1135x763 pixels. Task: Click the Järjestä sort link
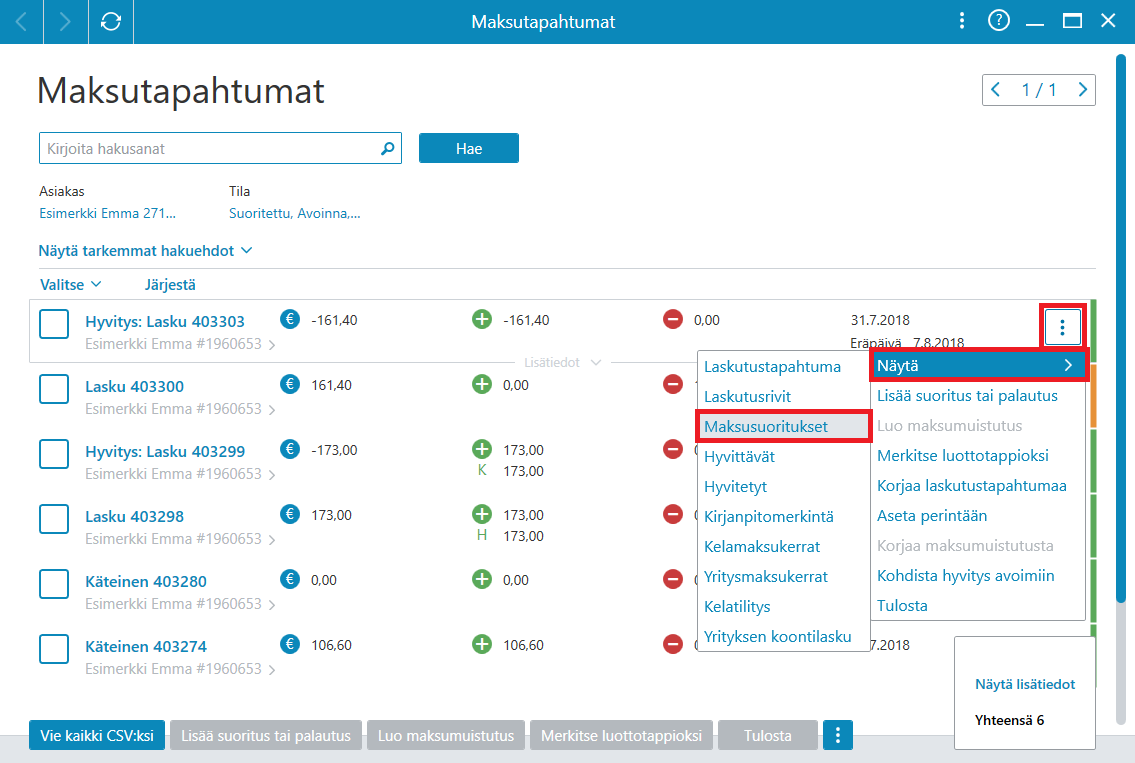coord(170,284)
